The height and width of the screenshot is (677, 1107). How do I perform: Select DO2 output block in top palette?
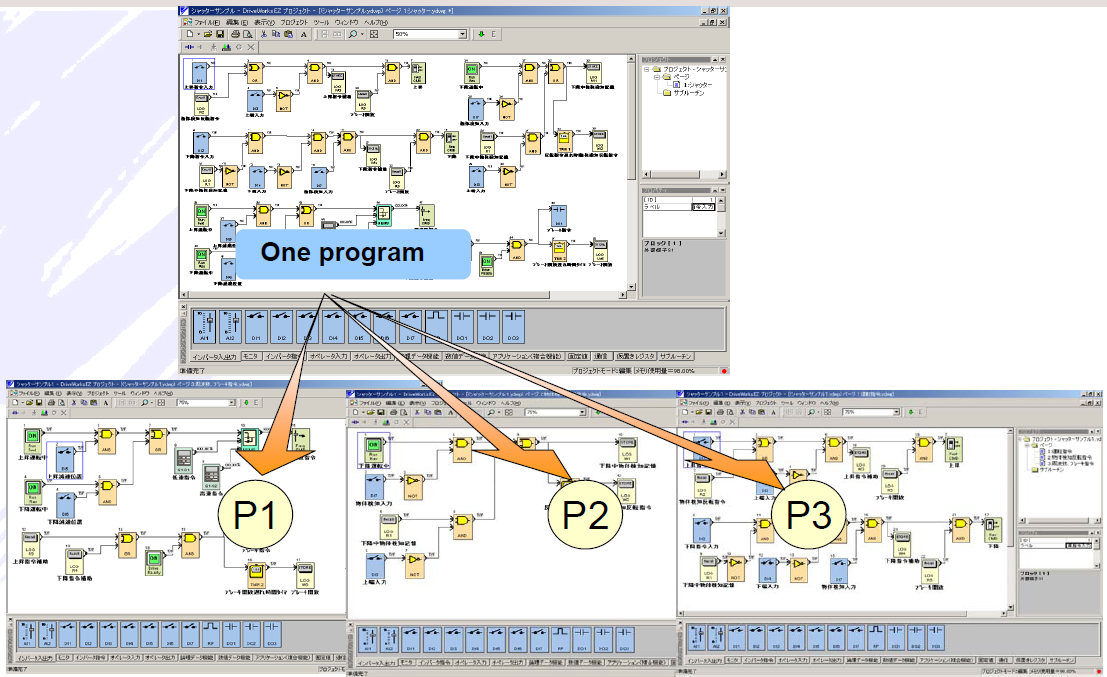click(x=488, y=327)
